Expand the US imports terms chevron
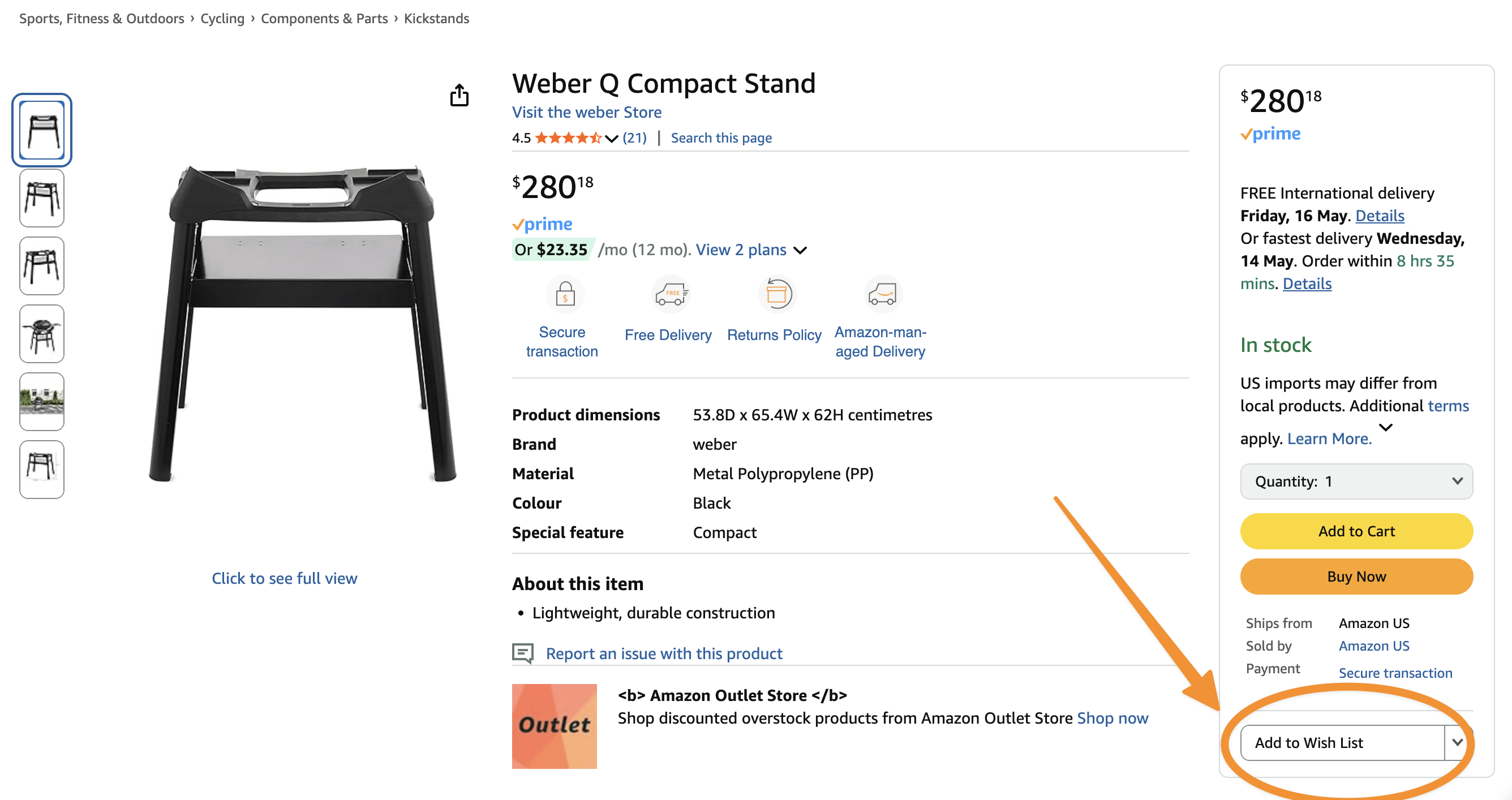The width and height of the screenshot is (1512, 800). coord(1386,428)
